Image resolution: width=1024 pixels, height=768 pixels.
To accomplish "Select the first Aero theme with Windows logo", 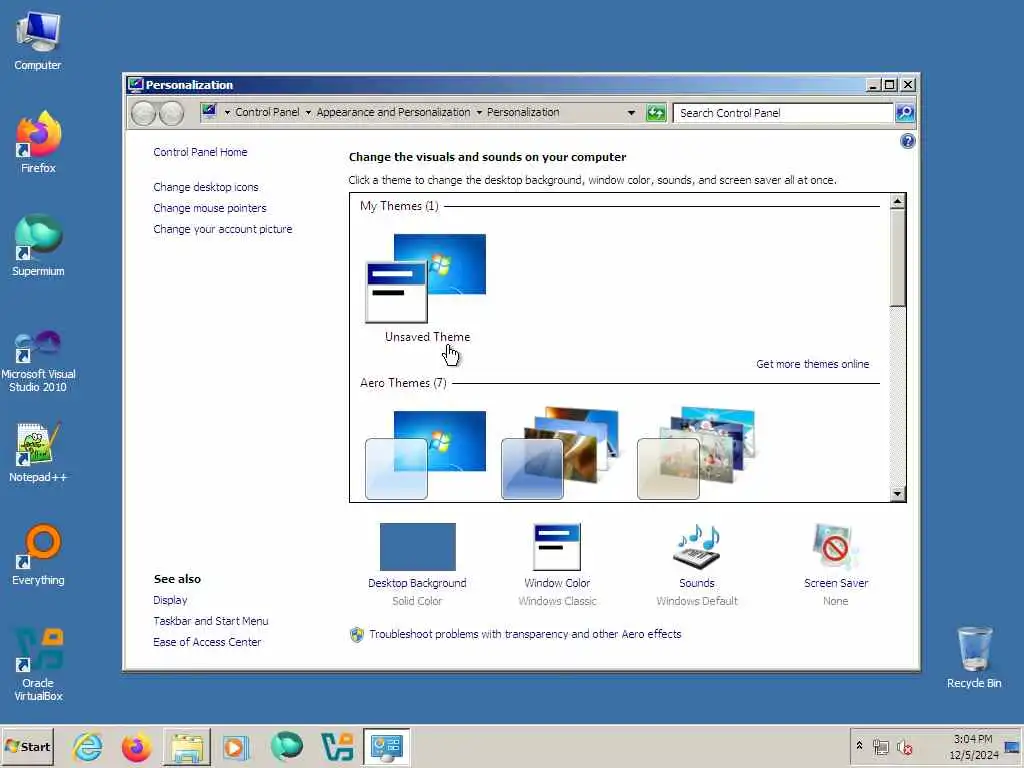I will (426, 455).
